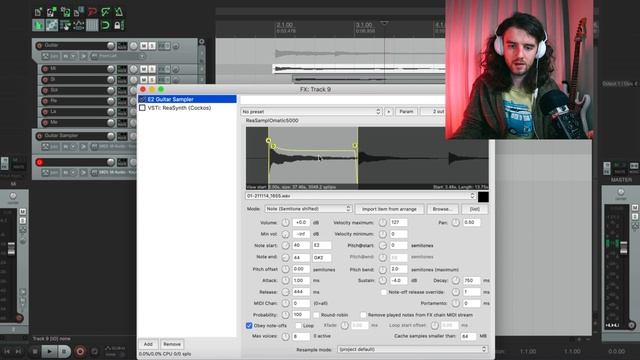
Task: Toggle move envelope points with items
Action: (x=79, y=25)
